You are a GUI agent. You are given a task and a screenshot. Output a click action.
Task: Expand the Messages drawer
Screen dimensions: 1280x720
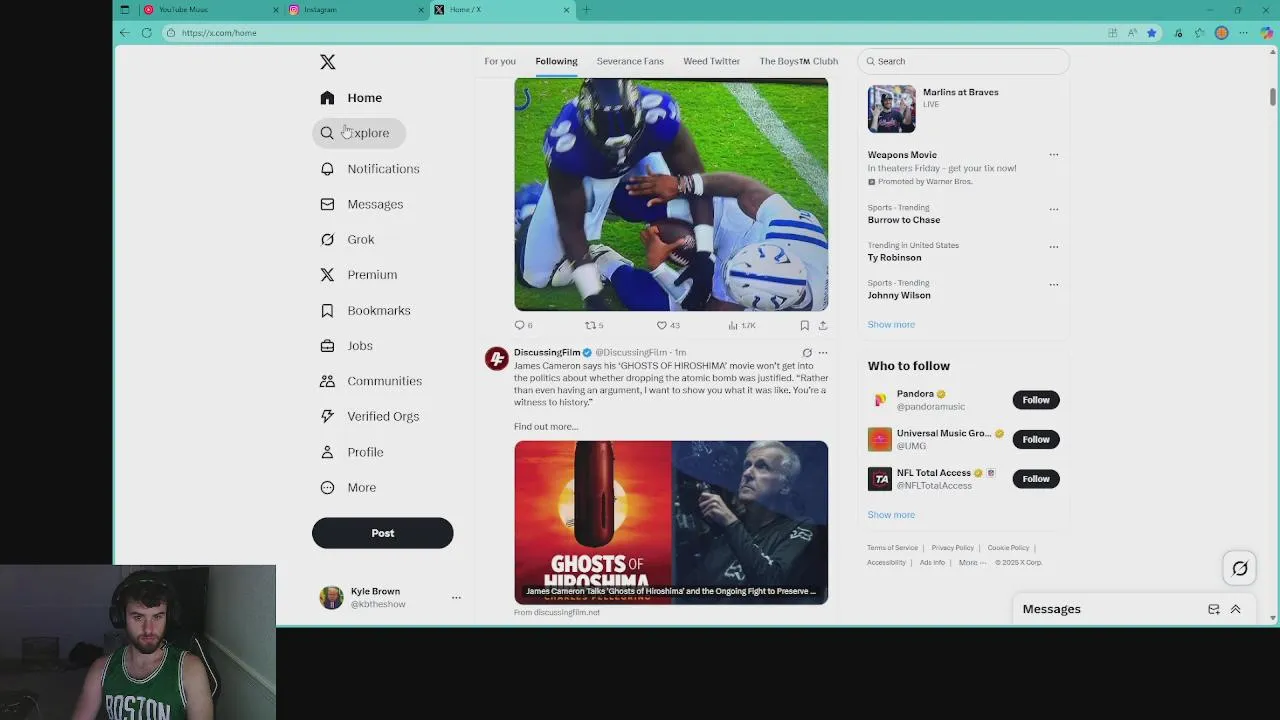point(1236,609)
